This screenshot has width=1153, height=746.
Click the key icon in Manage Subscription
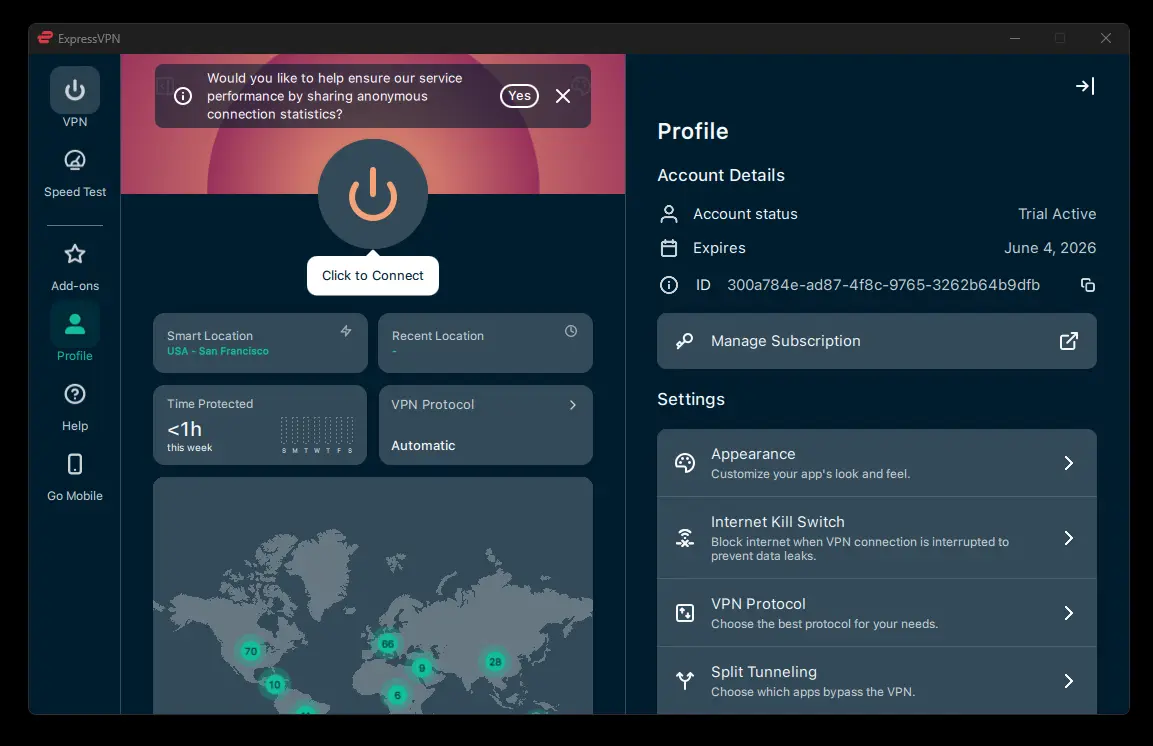(685, 341)
